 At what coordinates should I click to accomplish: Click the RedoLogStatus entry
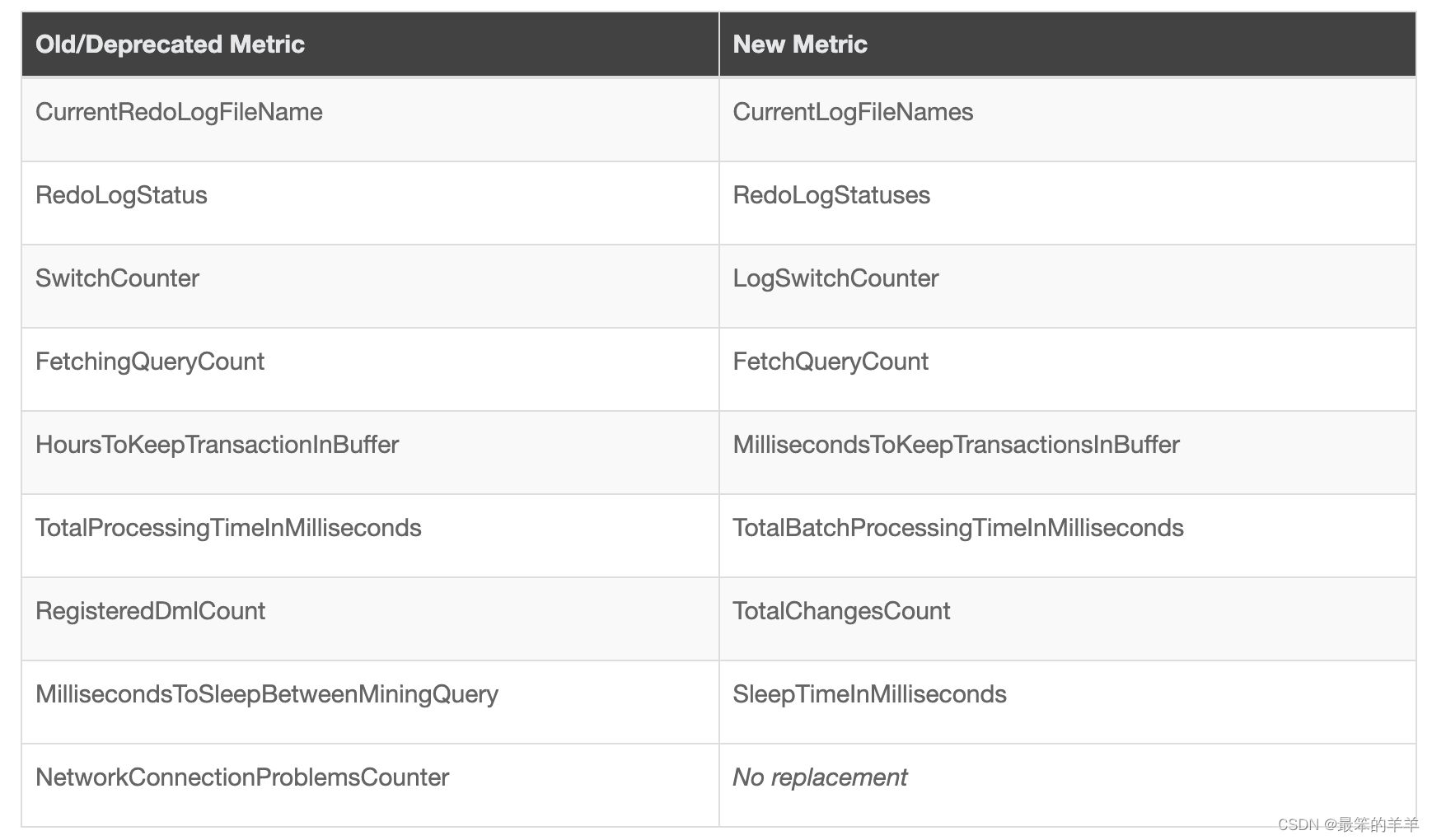(x=121, y=195)
